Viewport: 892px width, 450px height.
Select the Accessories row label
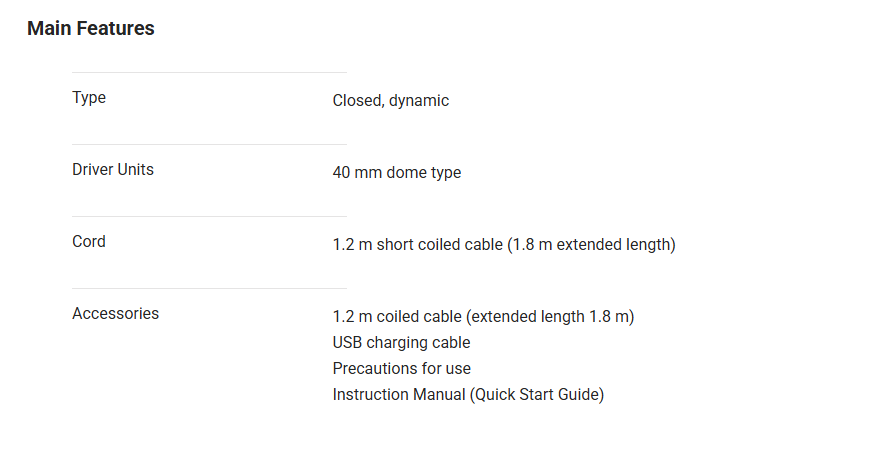coord(115,314)
